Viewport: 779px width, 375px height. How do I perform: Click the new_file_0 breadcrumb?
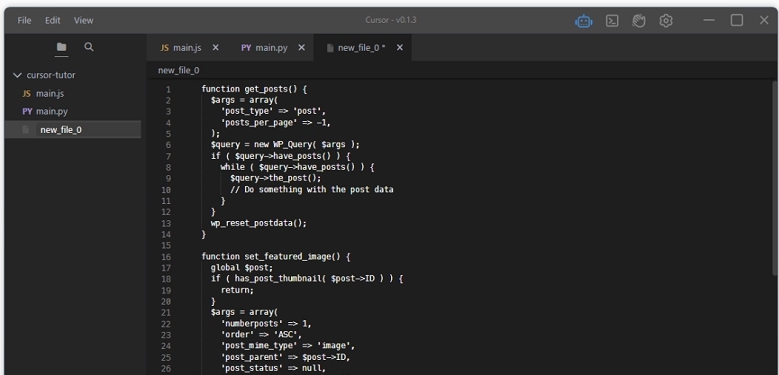click(179, 71)
